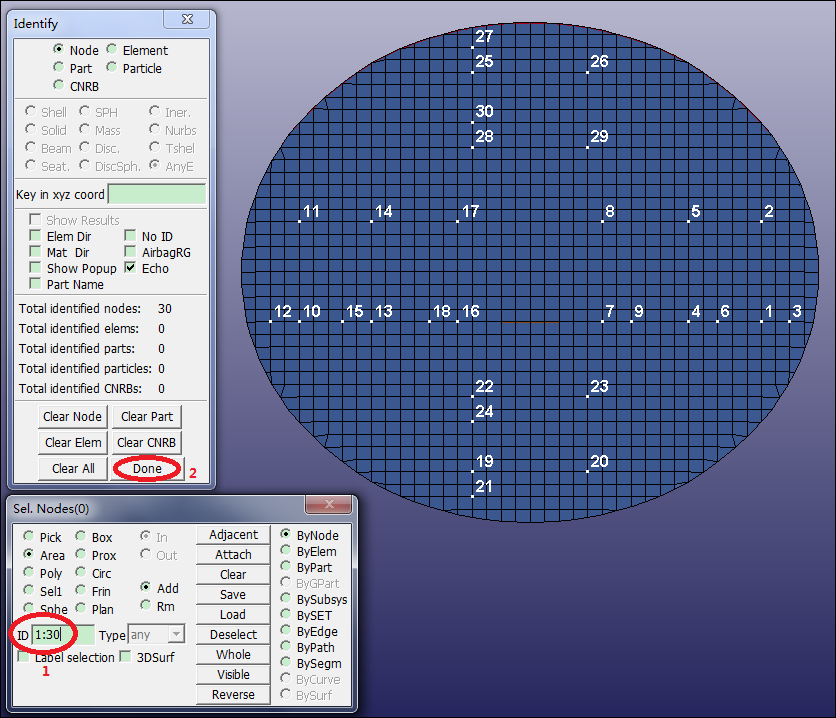Click the Done button in Identify dialog
This screenshot has width=836, height=718.
[x=147, y=468]
